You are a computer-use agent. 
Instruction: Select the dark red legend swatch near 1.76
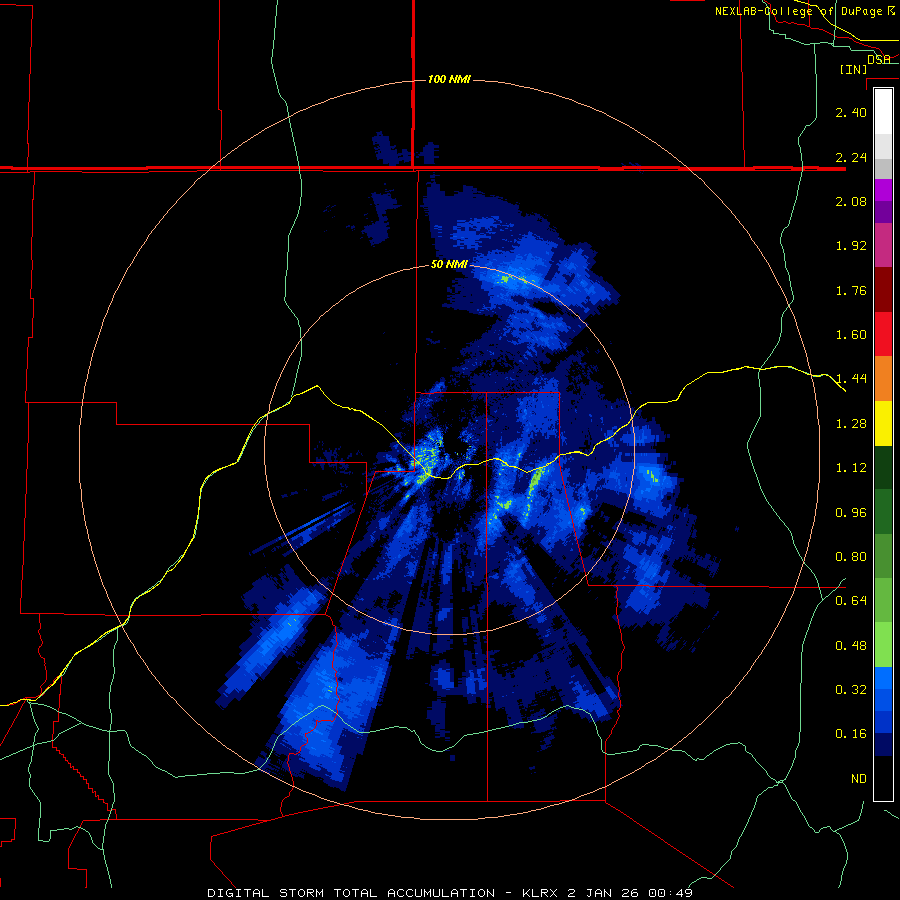[x=883, y=290]
